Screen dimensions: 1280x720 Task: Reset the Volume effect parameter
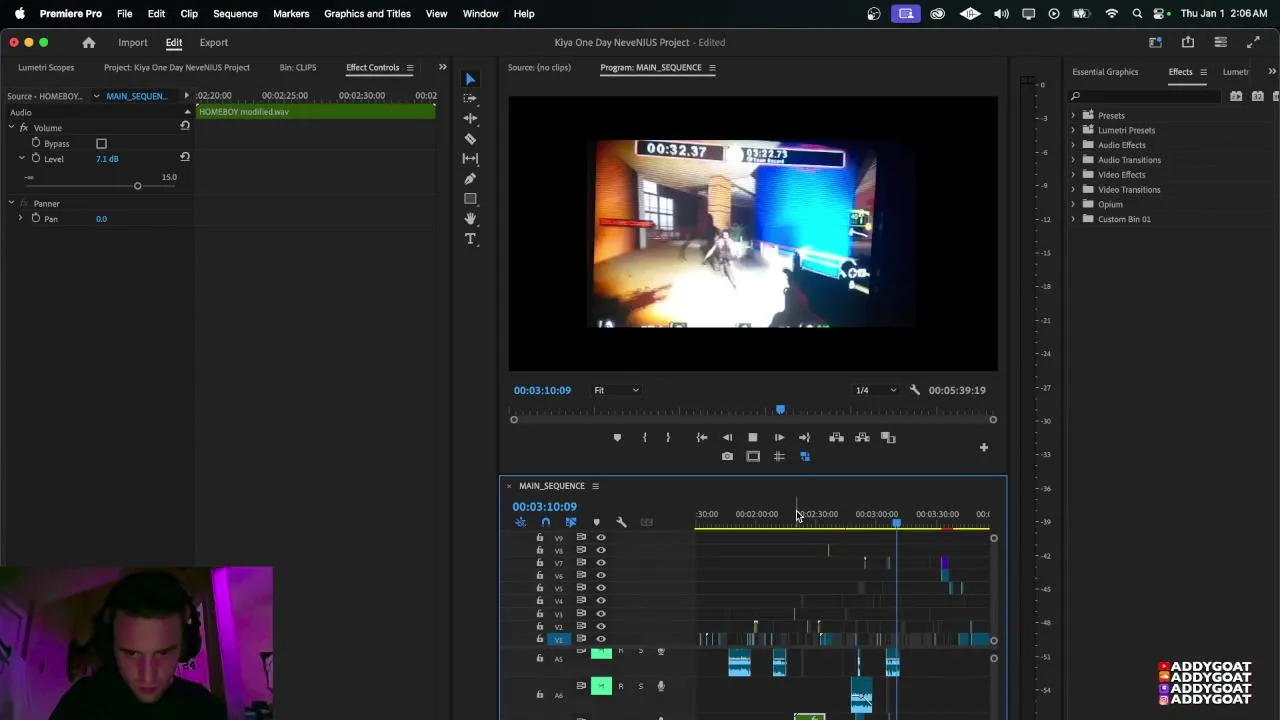(x=185, y=126)
